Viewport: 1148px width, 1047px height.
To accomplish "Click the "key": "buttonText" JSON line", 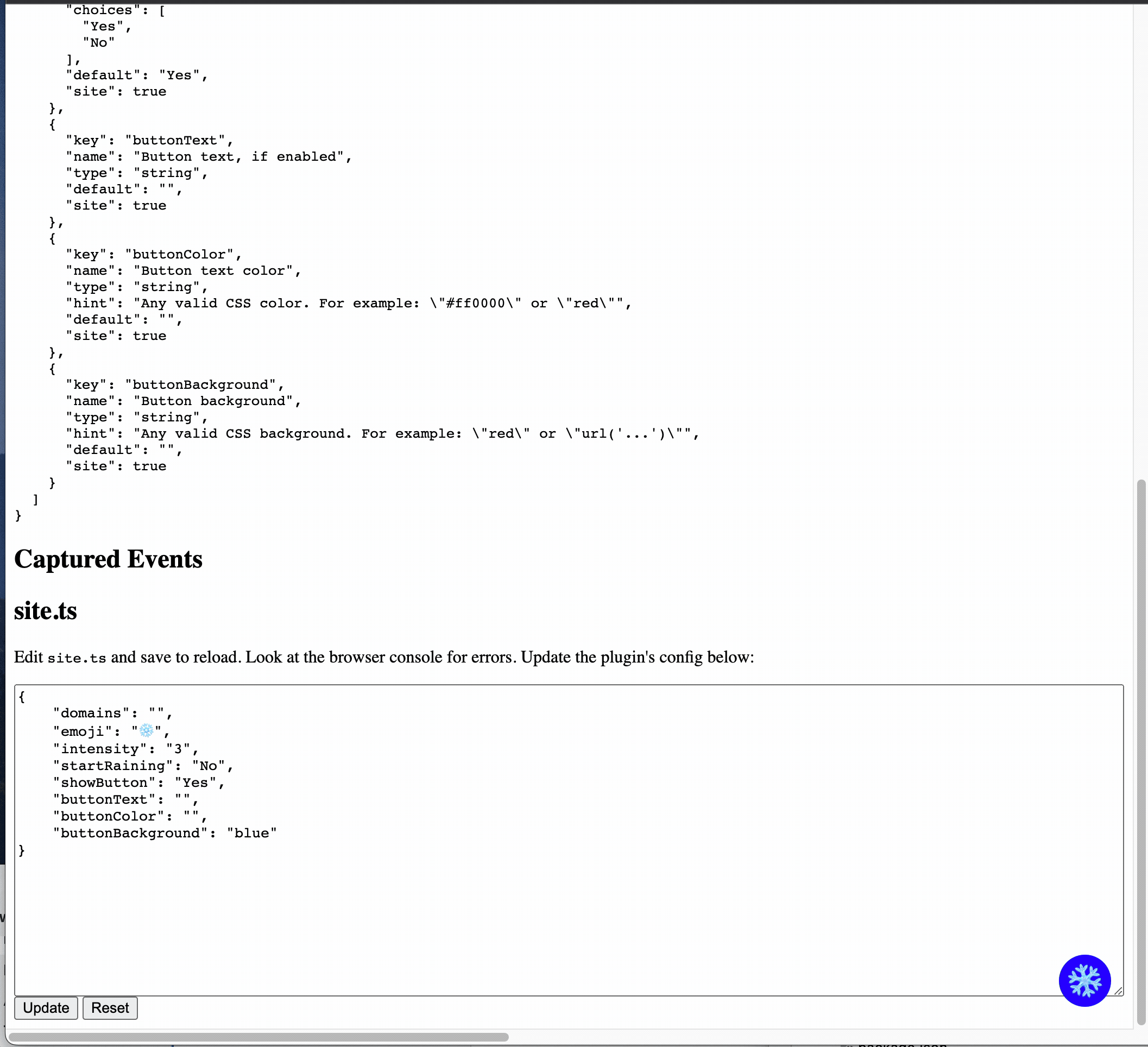I will 150,141.
